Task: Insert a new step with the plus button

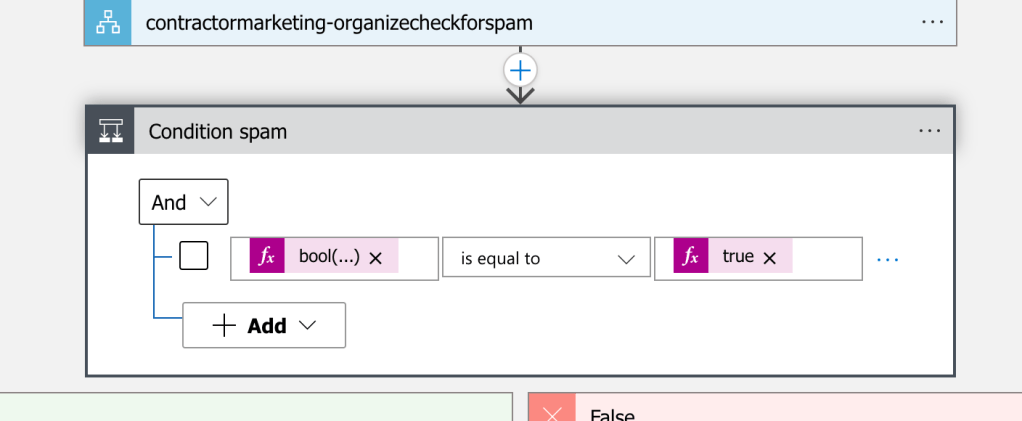Action: click(520, 70)
